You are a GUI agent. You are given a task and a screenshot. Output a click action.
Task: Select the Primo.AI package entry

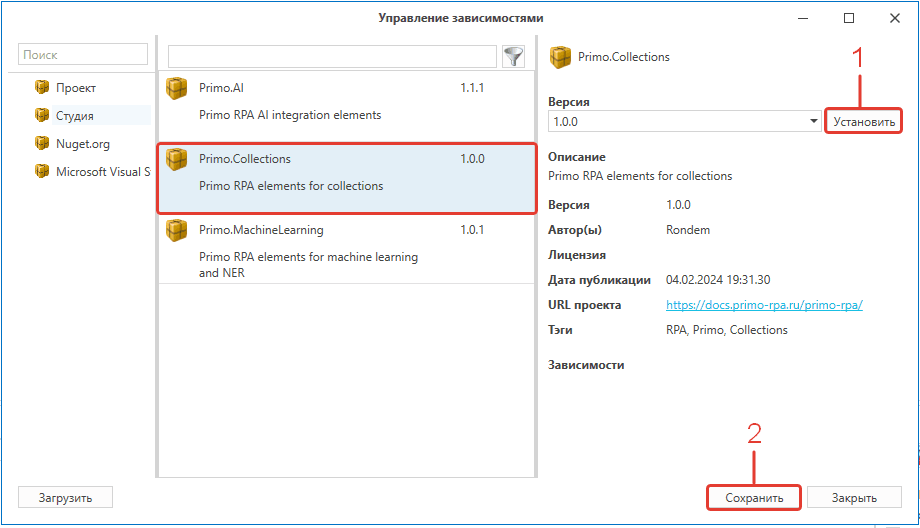[347, 107]
